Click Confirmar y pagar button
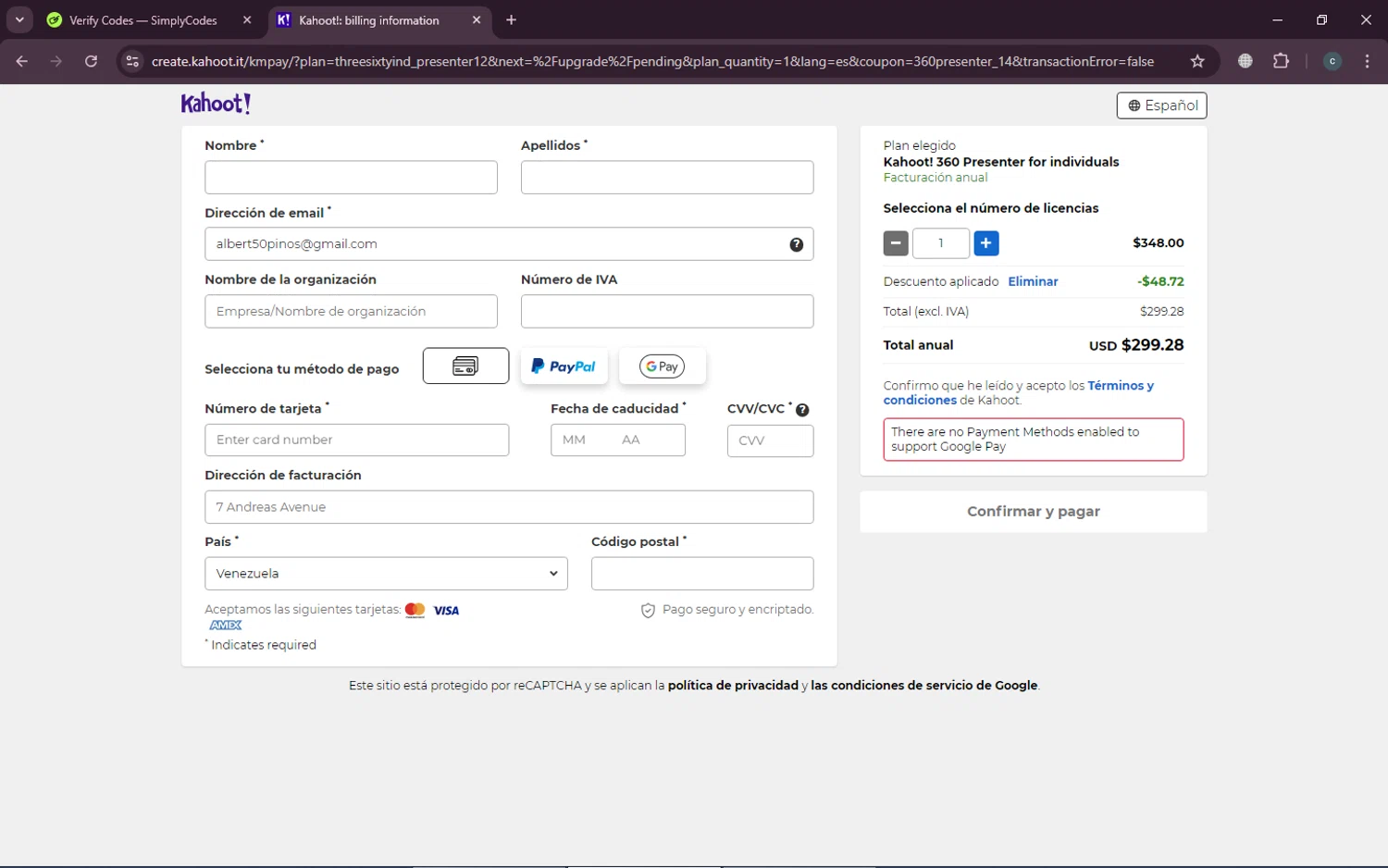This screenshot has height=868, width=1388. click(1034, 512)
